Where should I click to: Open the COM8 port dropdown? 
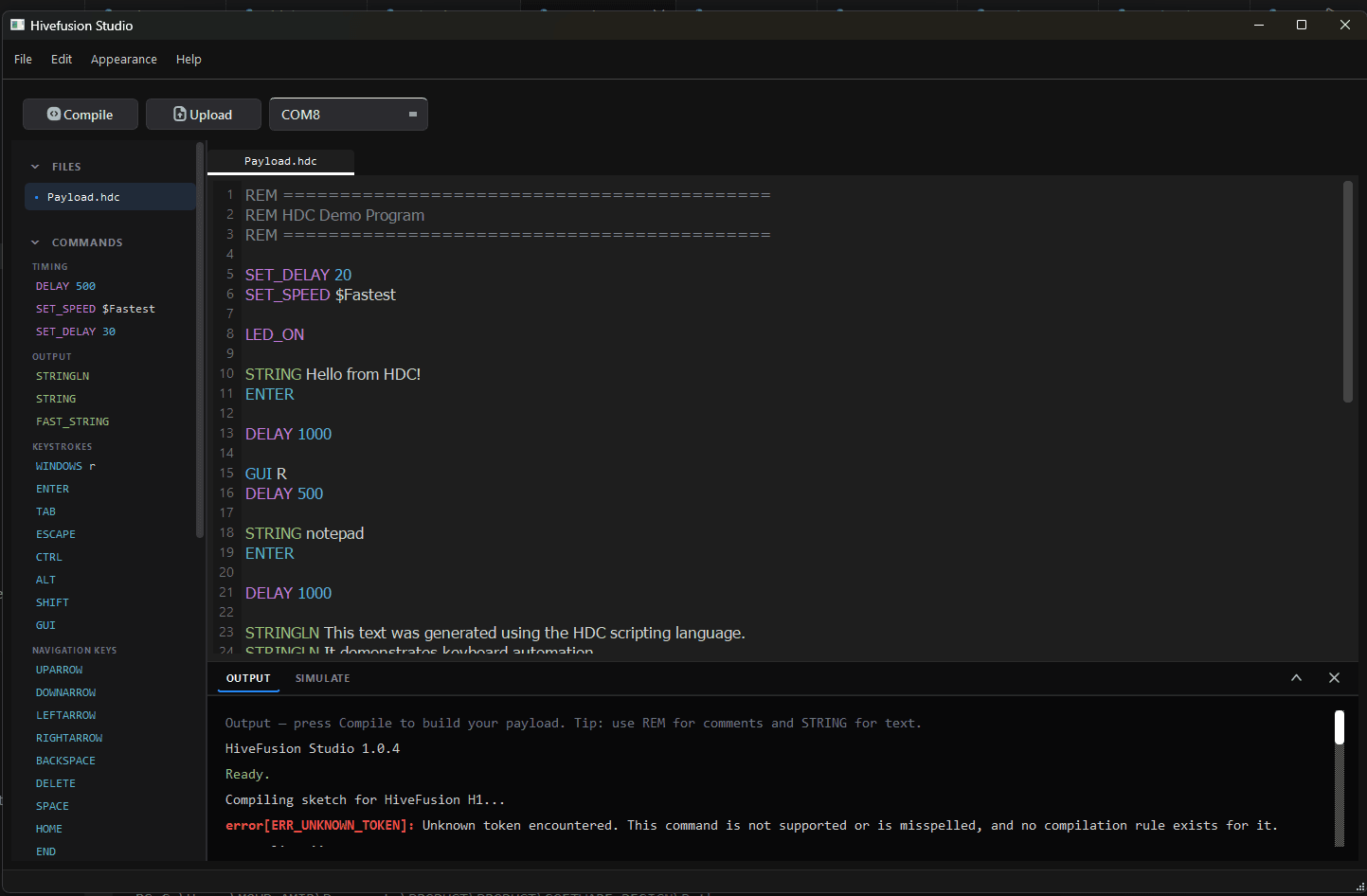coord(349,115)
